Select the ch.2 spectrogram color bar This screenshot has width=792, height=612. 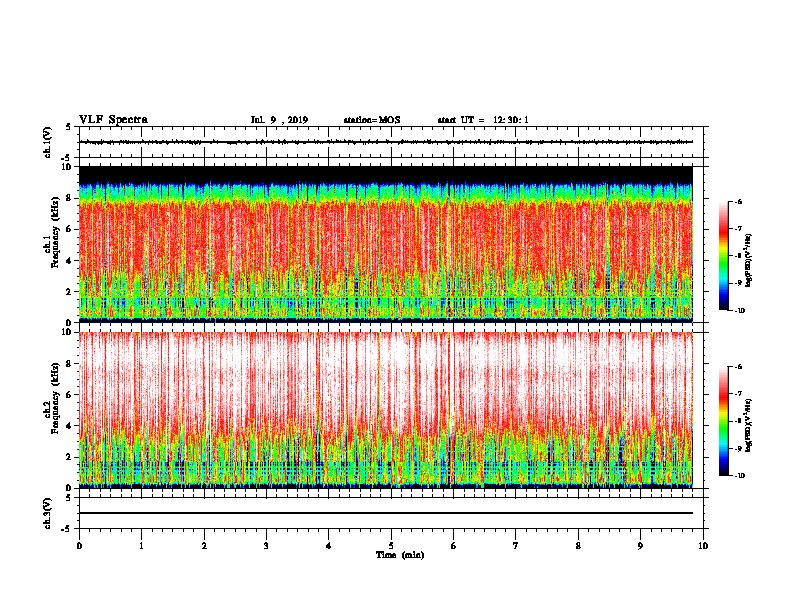pyautogui.click(x=724, y=421)
